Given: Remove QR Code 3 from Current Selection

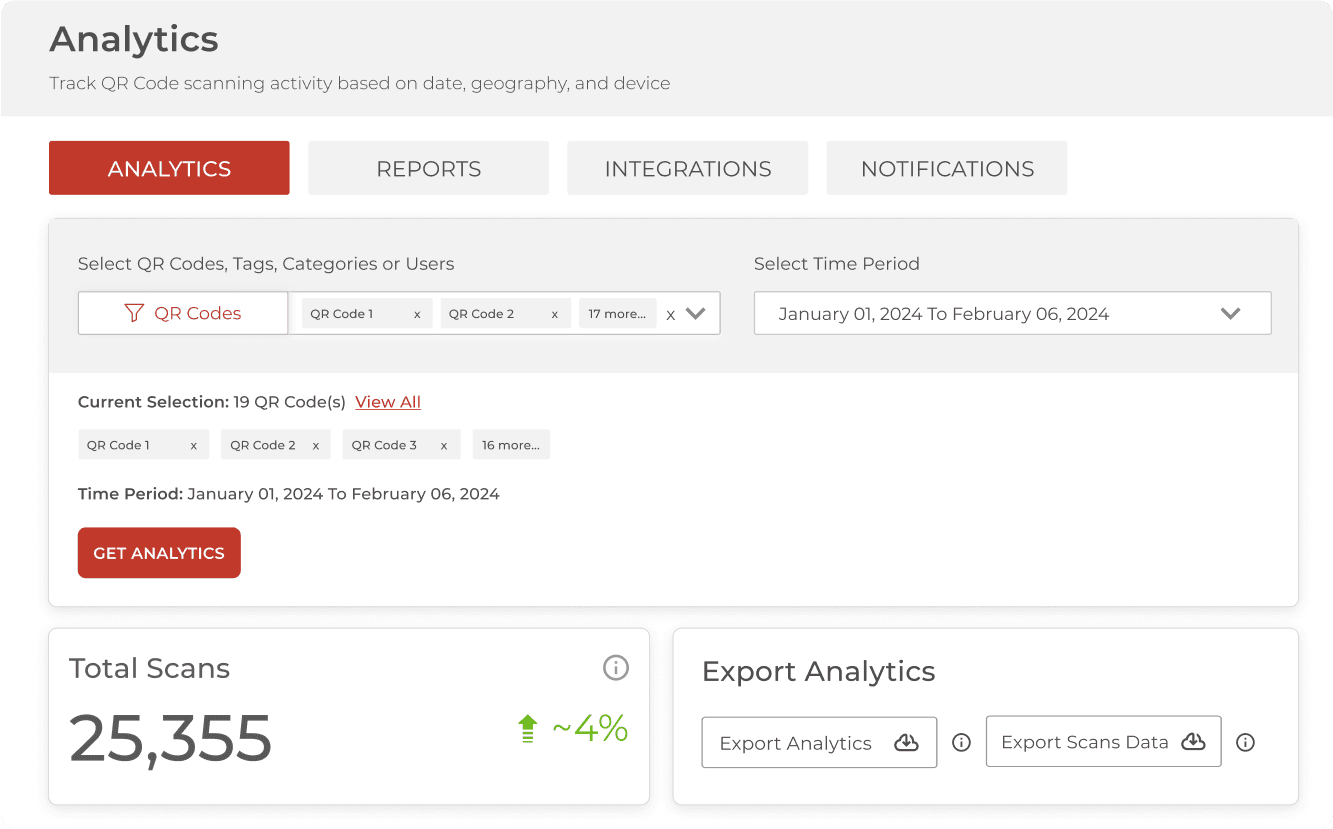Looking at the screenshot, I should 444,446.
